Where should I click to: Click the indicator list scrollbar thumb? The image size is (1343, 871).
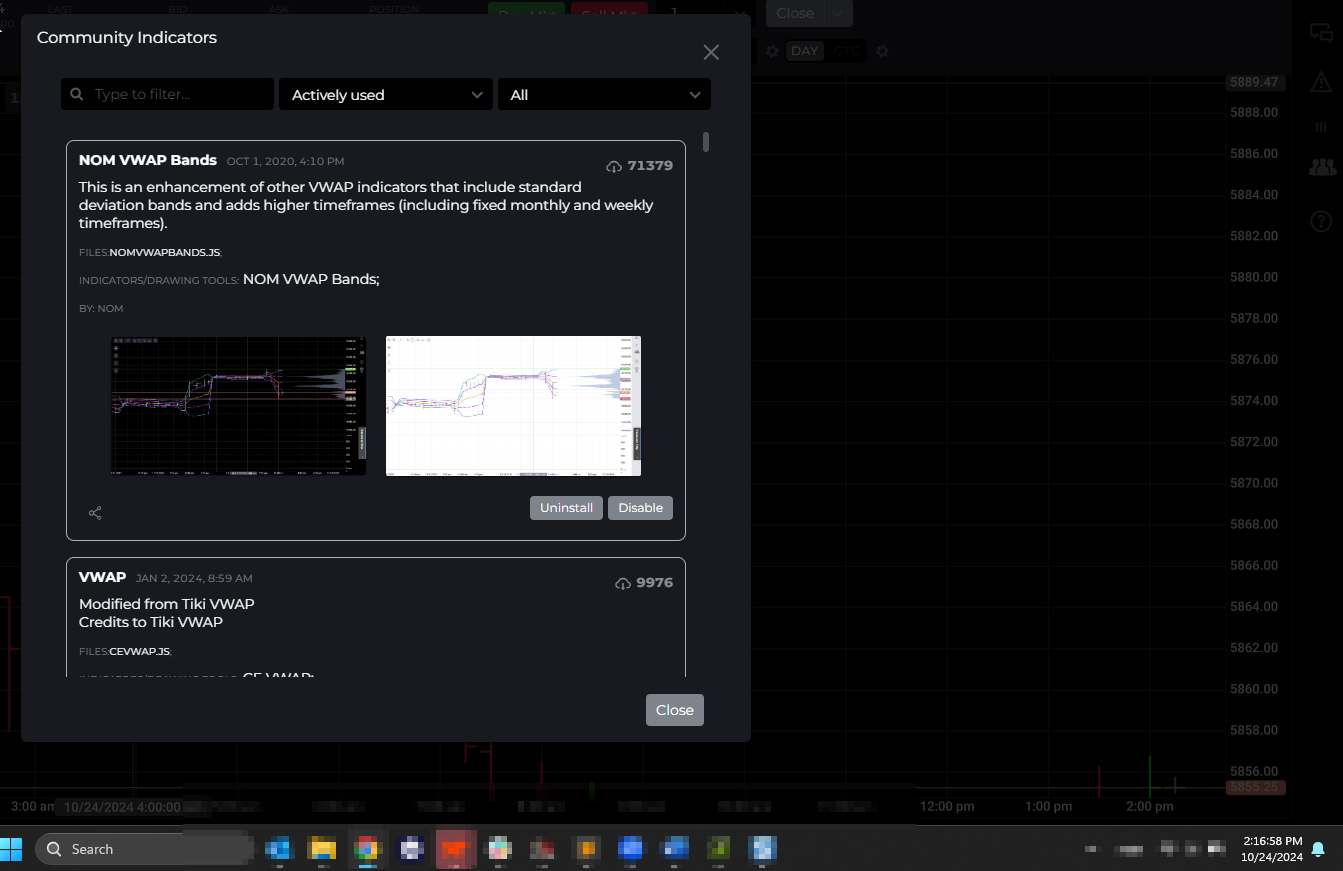(706, 142)
